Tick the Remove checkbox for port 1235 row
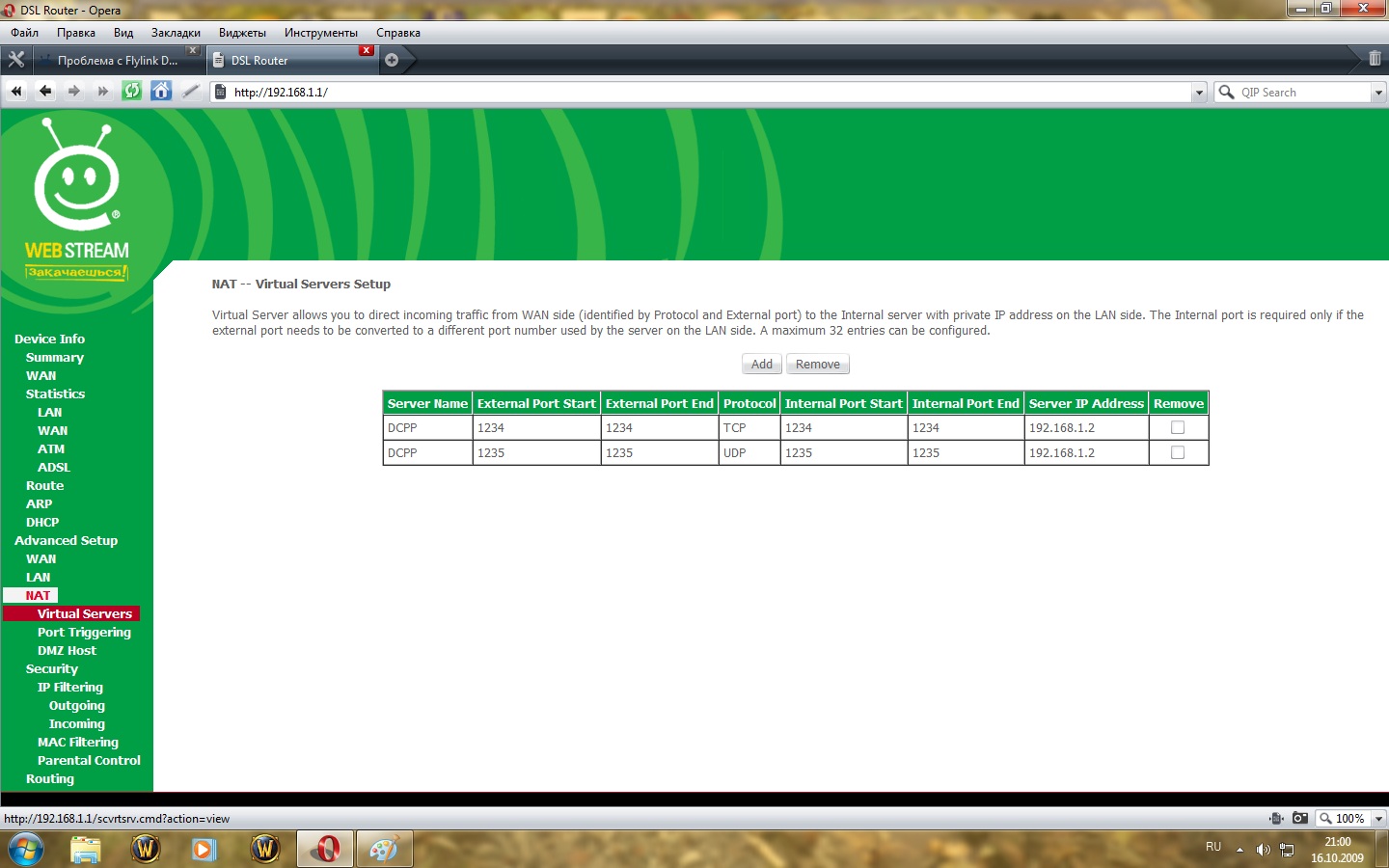The image size is (1389, 868). point(1178,453)
